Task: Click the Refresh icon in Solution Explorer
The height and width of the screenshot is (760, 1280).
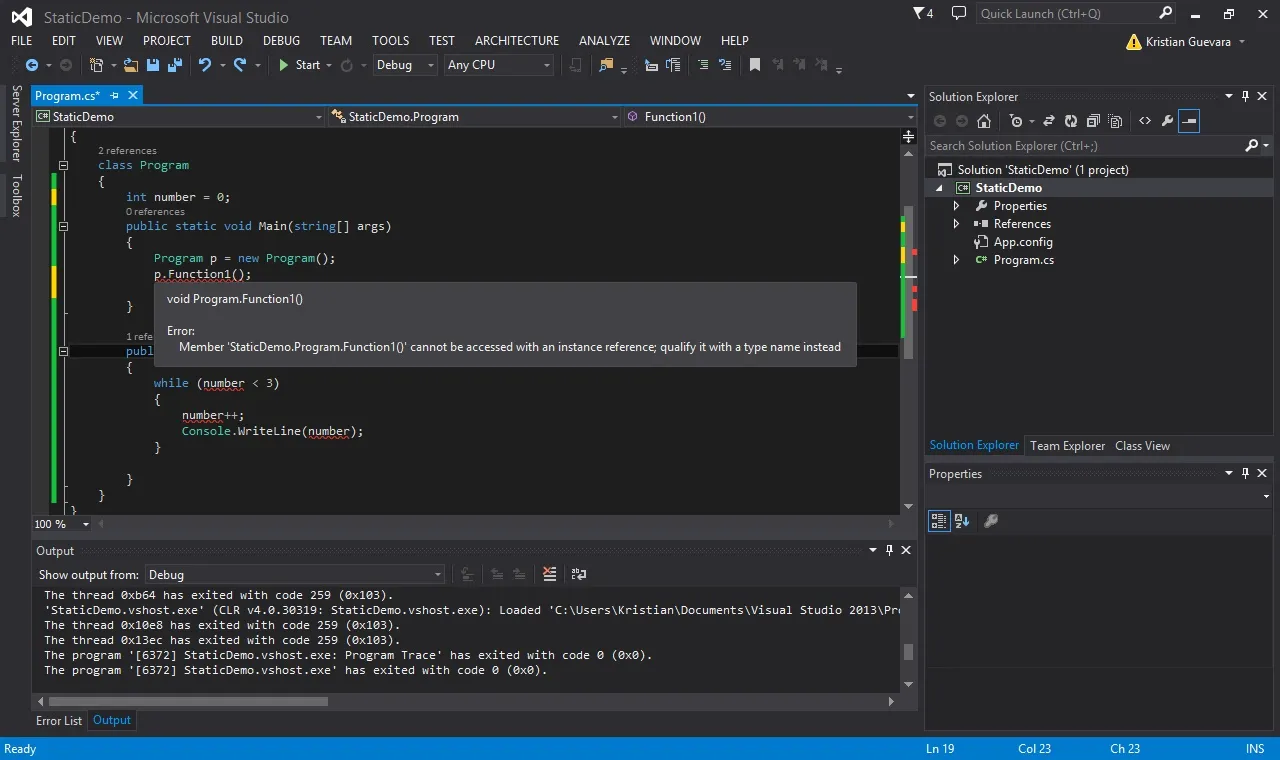Action: click(1071, 121)
